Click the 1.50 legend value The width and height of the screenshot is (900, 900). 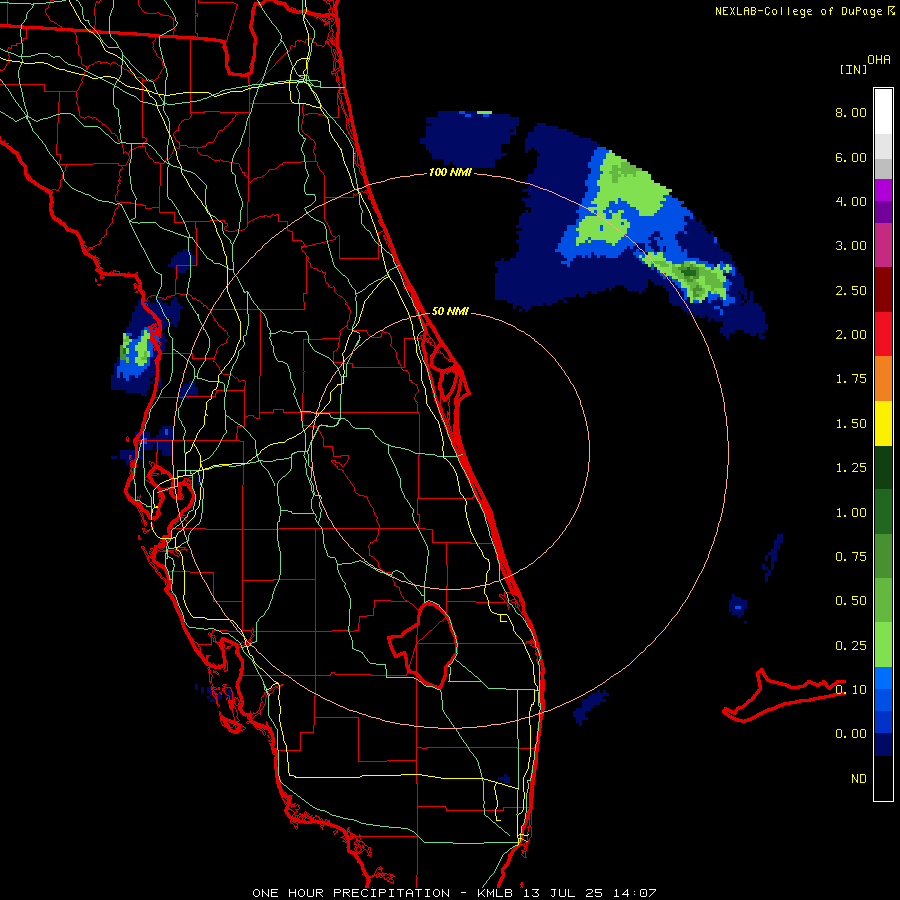(851, 424)
